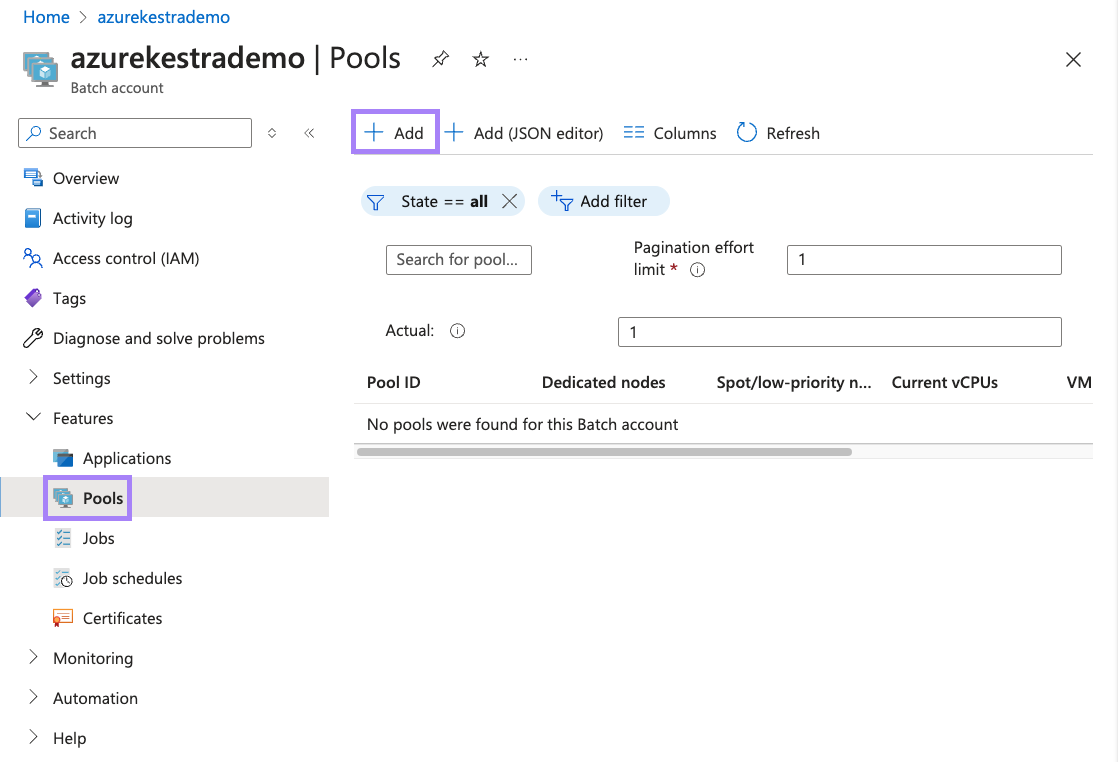View the Activity log
Screen dimensions: 1119x762
coord(91,218)
